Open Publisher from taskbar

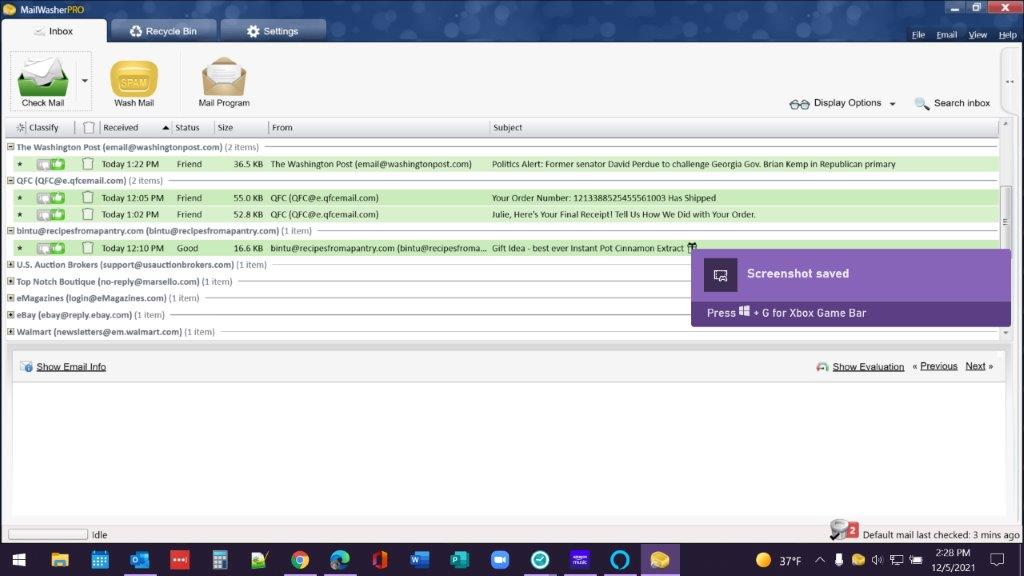[459, 560]
